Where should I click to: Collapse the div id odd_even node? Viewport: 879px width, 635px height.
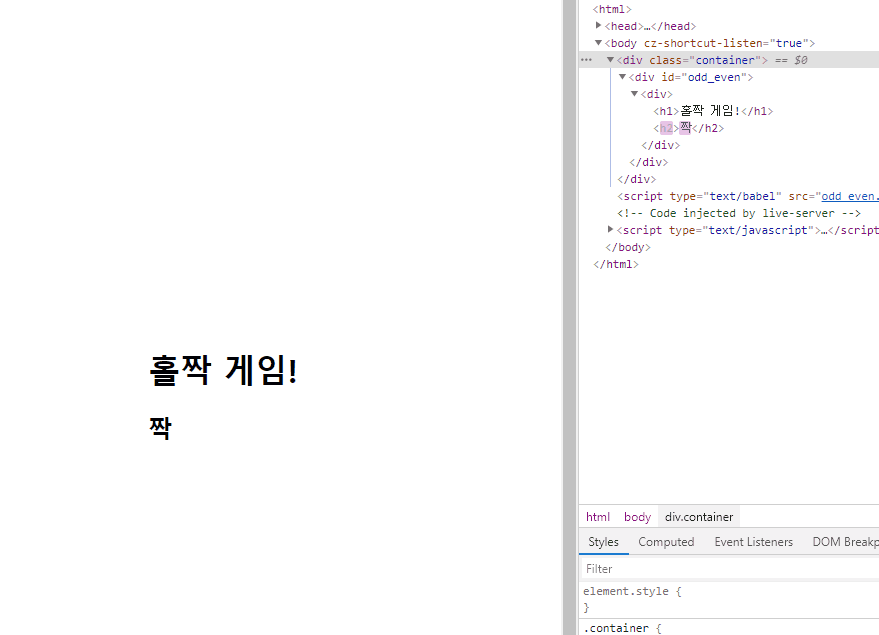pyautogui.click(x=622, y=77)
